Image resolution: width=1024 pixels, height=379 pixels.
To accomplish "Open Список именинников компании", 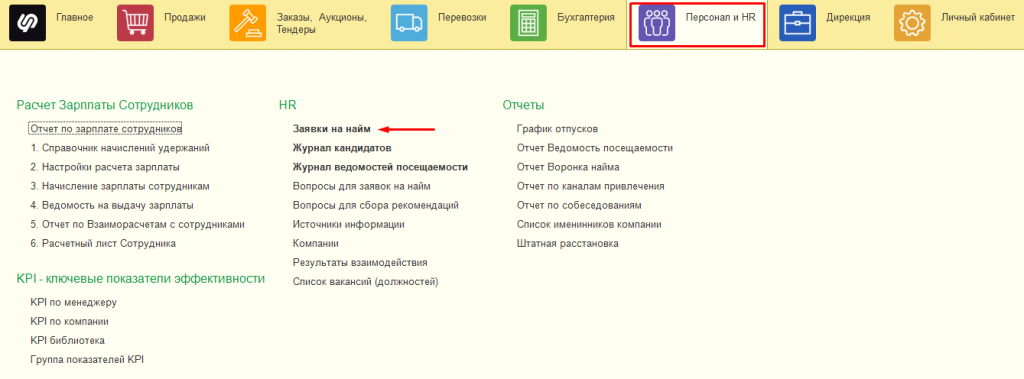I will coord(589,224).
